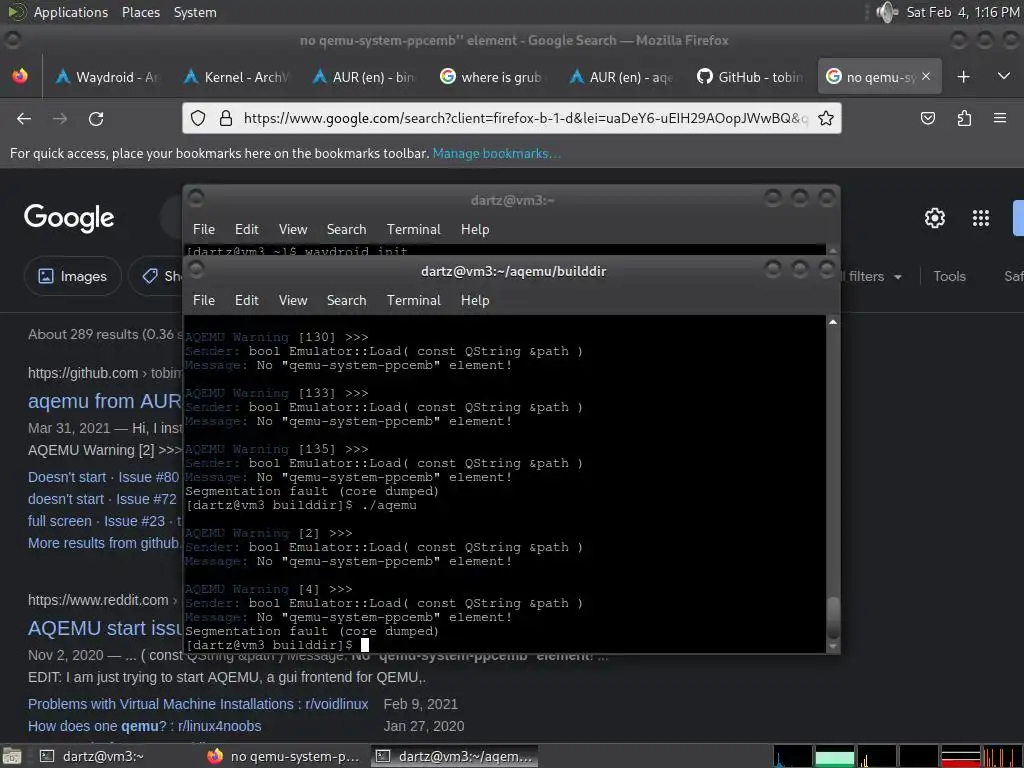This screenshot has height=768, width=1024.
Task: Open the Firefox hamburger application menu
Action: 1000,118
